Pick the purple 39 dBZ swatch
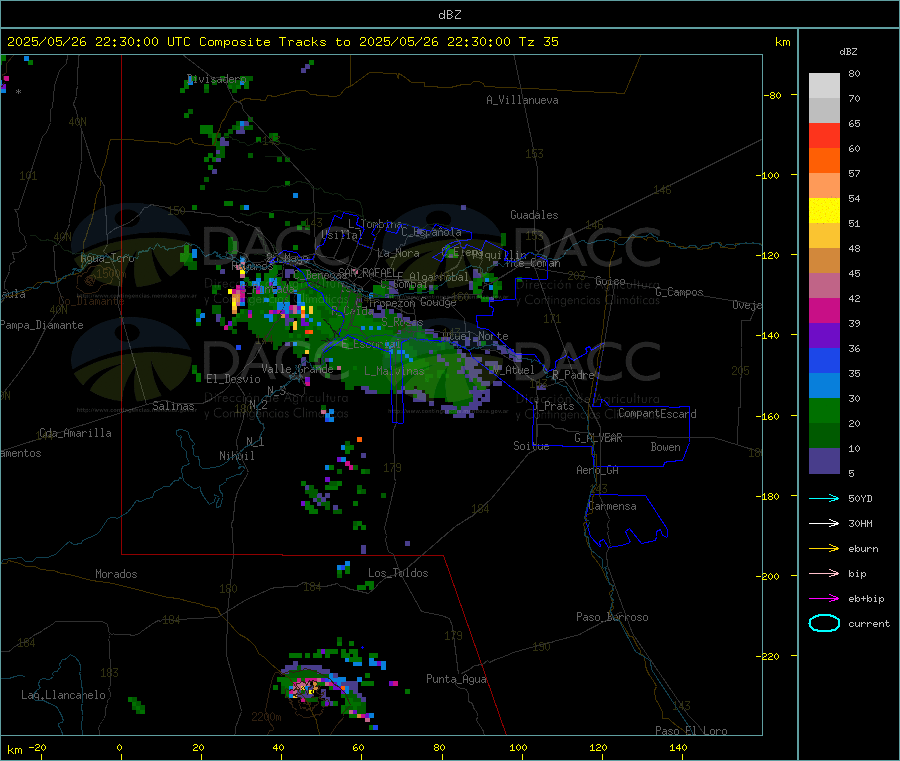 click(824, 336)
